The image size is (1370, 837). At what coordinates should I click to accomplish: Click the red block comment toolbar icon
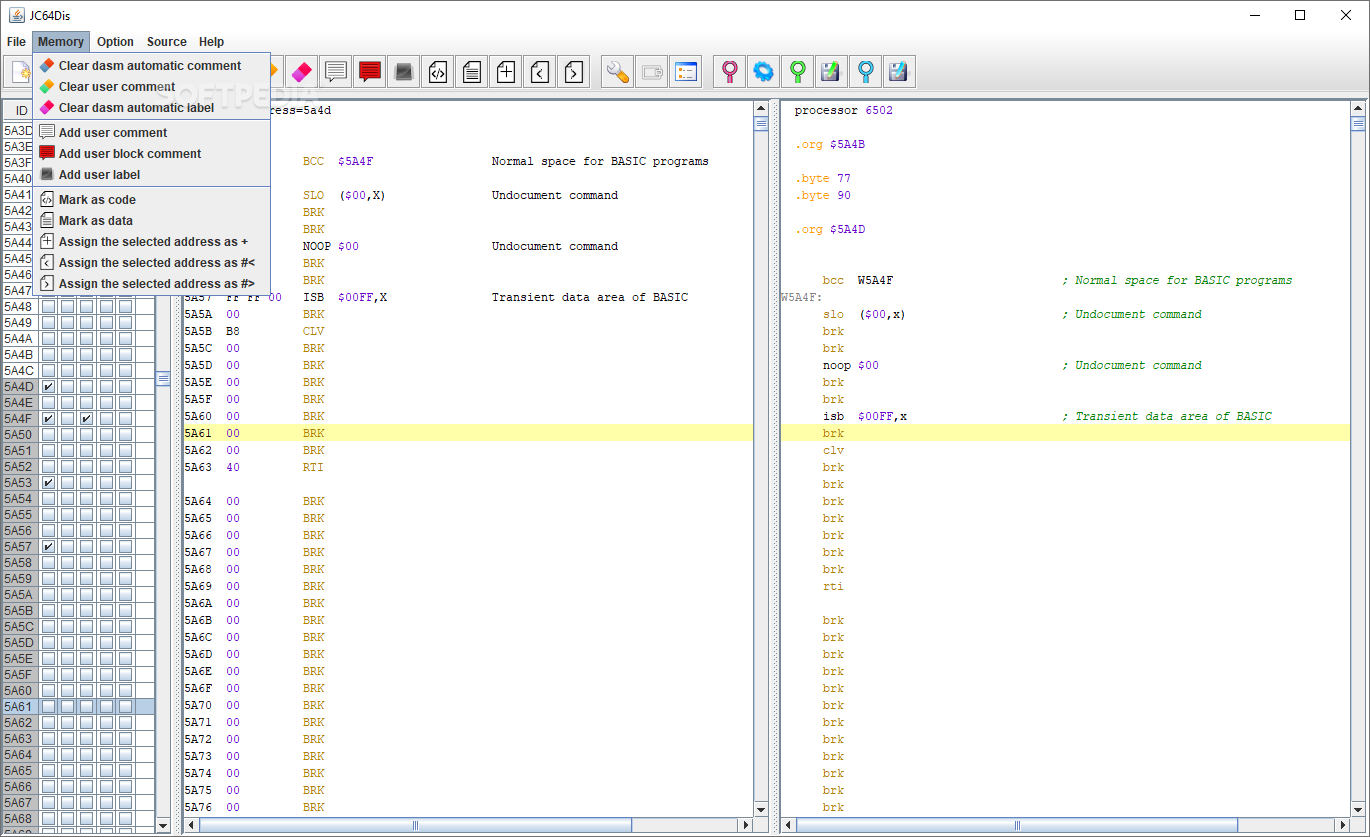tap(370, 72)
